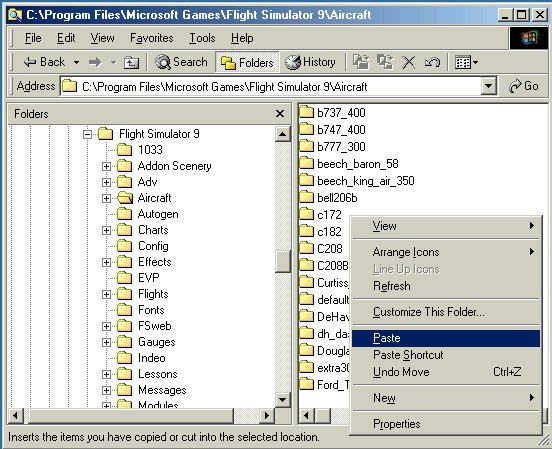The width and height of the screenshot is (552, 449).
Task: Choose Paste Shortcut from context menu
Action: pos(446,355)
